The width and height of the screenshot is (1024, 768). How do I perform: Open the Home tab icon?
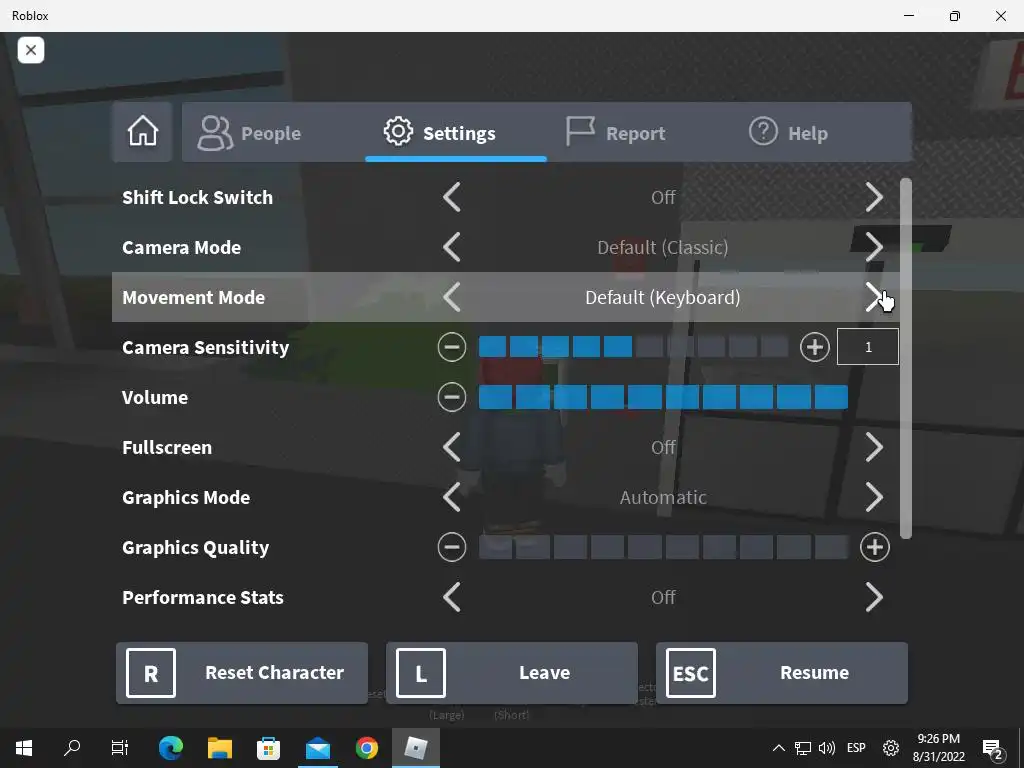point(142,132)
